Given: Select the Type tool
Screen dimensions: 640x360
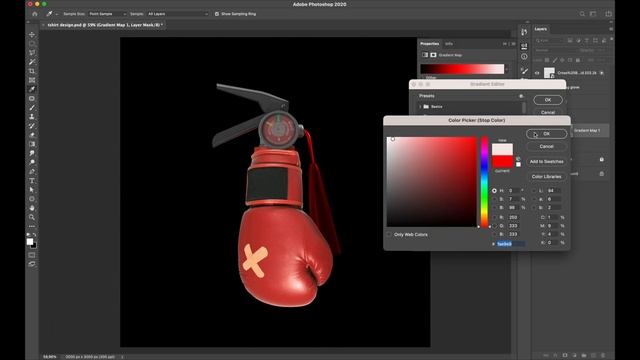Looking at the screenshot, I should [32, 181].
